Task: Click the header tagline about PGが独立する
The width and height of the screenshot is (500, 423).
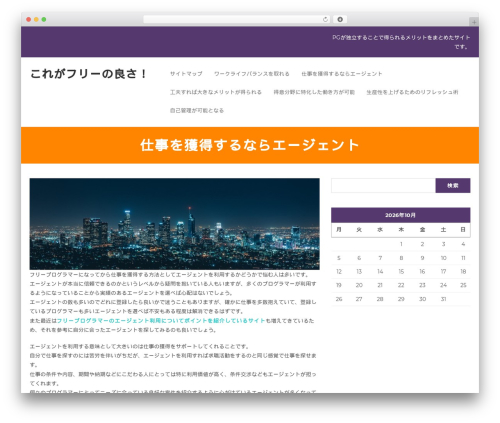Action: tap(401, 42)
